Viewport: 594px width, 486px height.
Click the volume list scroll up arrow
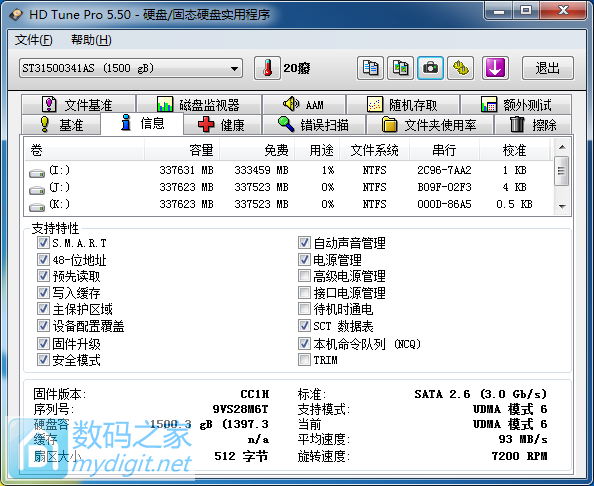point(562,147)
